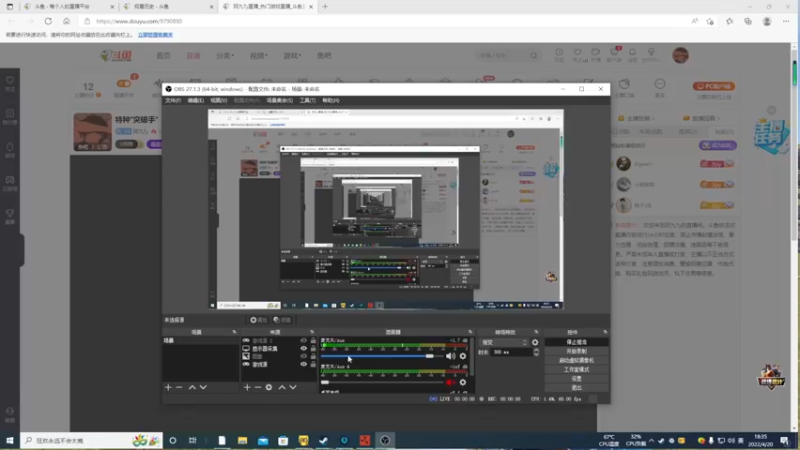
Task: Open the 视频 dropdown in the Douyu navigation
Action: [x=258, y=56]
